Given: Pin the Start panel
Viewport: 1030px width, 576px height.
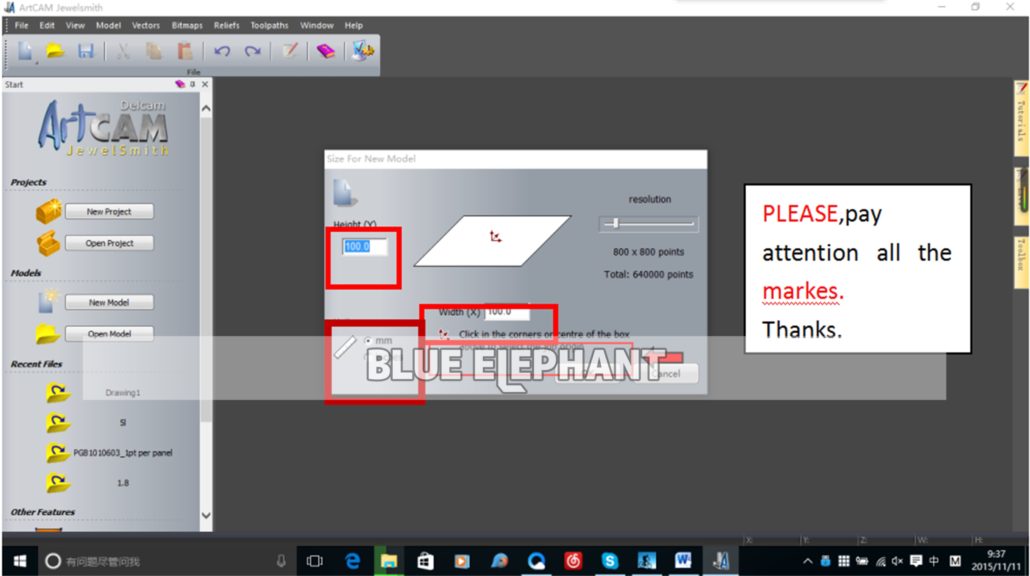Looking at the screenshot, I should coord(192,85).
